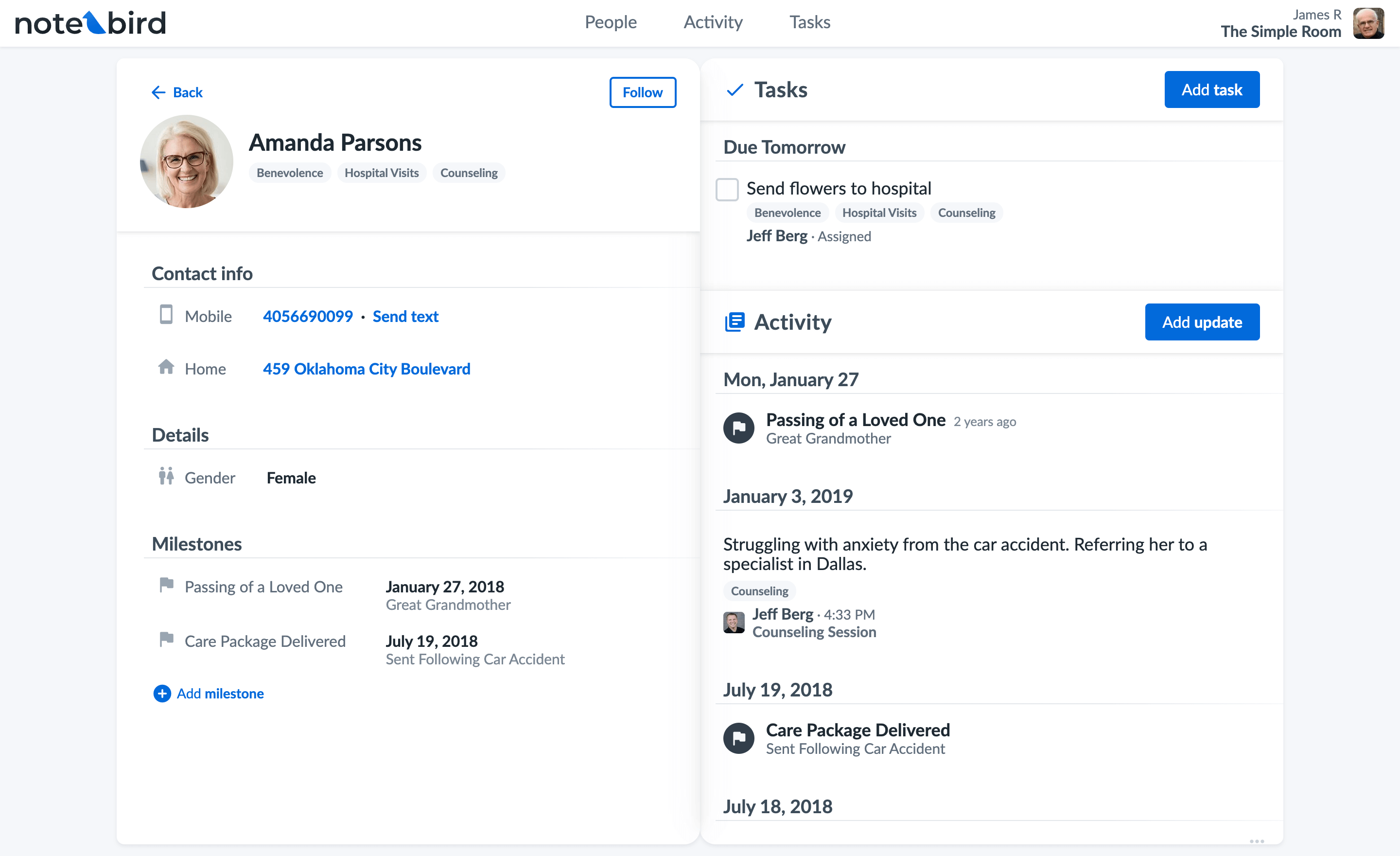Click the Care Package Delivered flag icon
Screen dimensions: 1400x856
[x=738, y=738]
